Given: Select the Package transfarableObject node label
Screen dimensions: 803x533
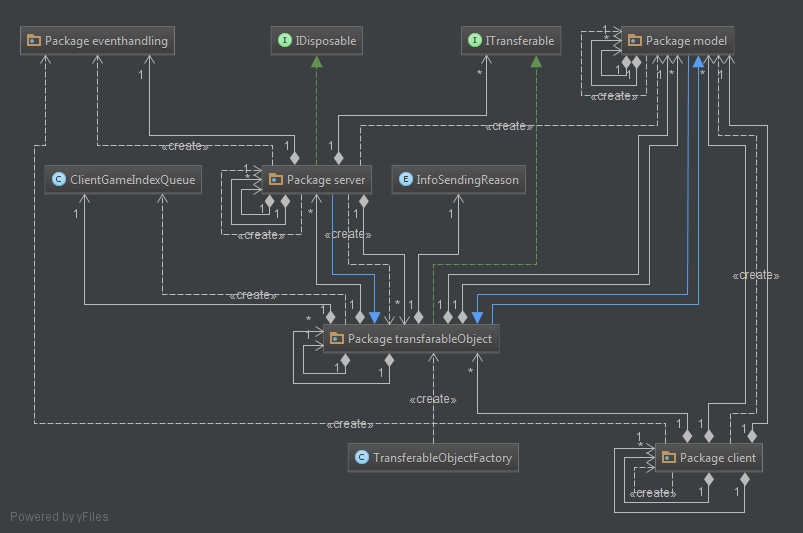Looking at the screenshot, I should [419, 339].
